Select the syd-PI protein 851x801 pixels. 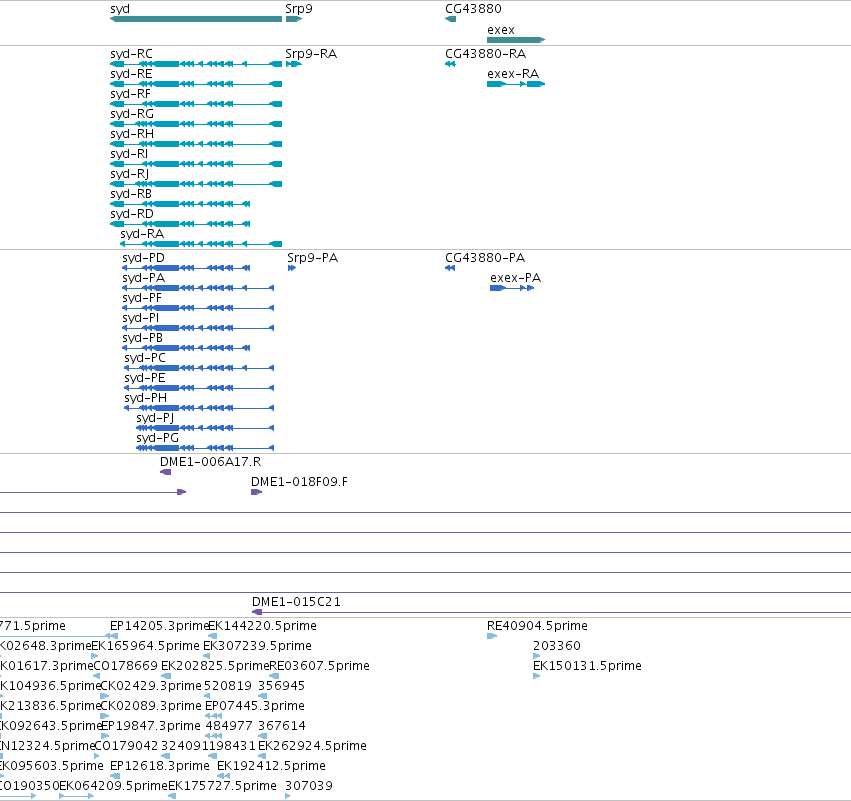198,328
